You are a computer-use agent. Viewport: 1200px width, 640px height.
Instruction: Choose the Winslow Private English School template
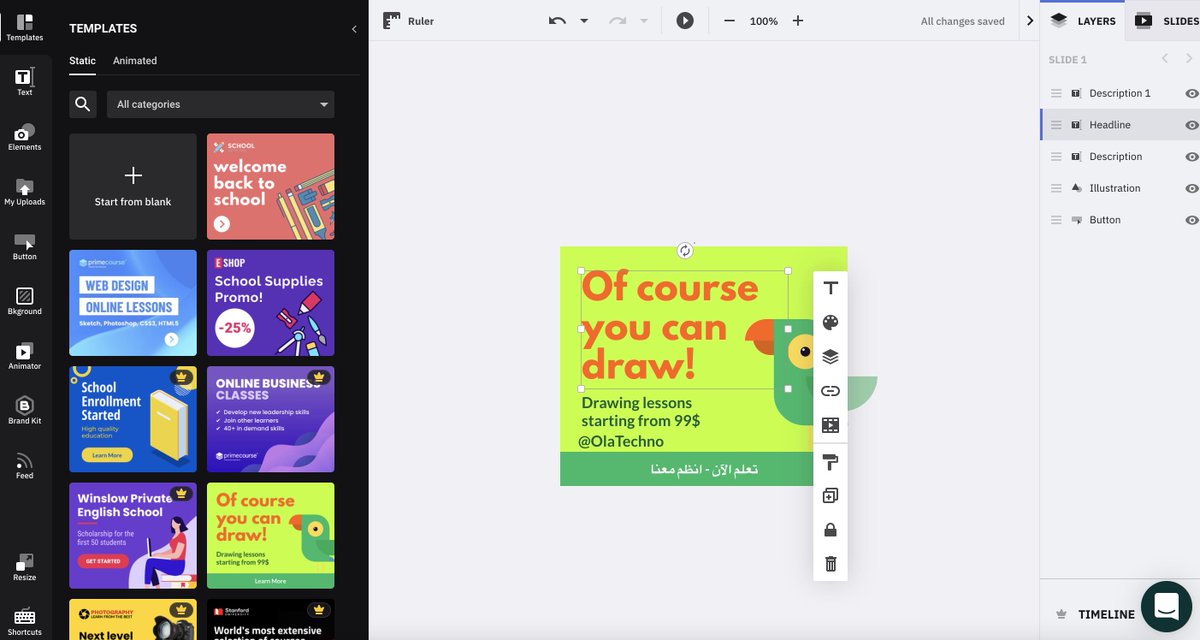[x=133, y=536]
